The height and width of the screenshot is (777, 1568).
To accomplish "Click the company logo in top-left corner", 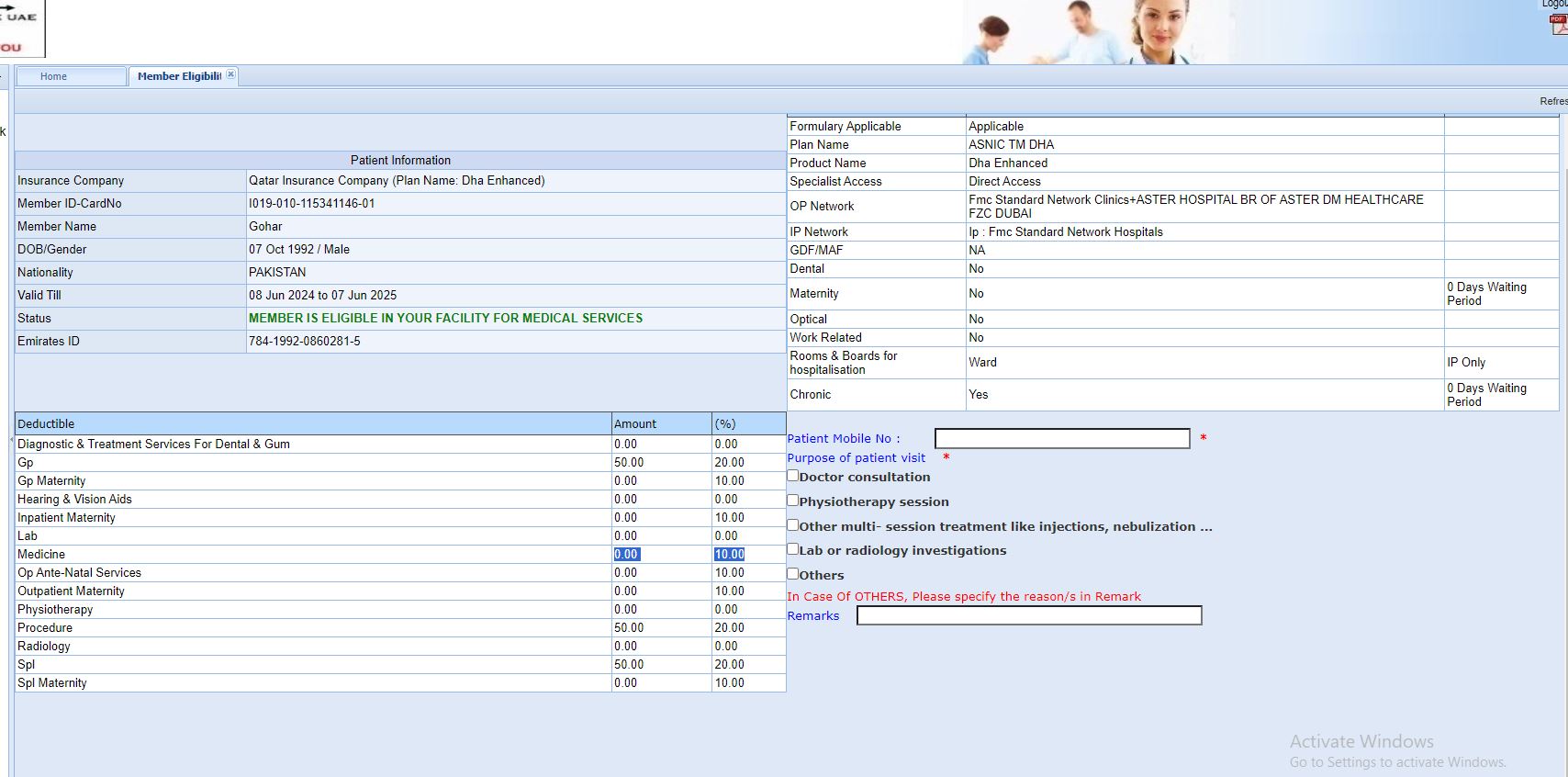I will click(x=20, y=29).
